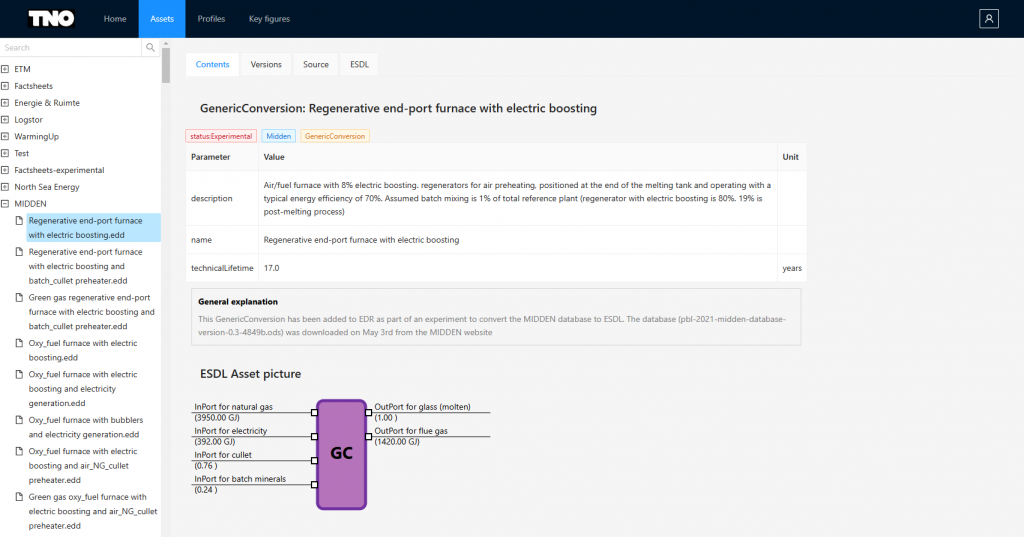
Task: Click the status:Experimental tag
Action: click(x=221, y=136)
